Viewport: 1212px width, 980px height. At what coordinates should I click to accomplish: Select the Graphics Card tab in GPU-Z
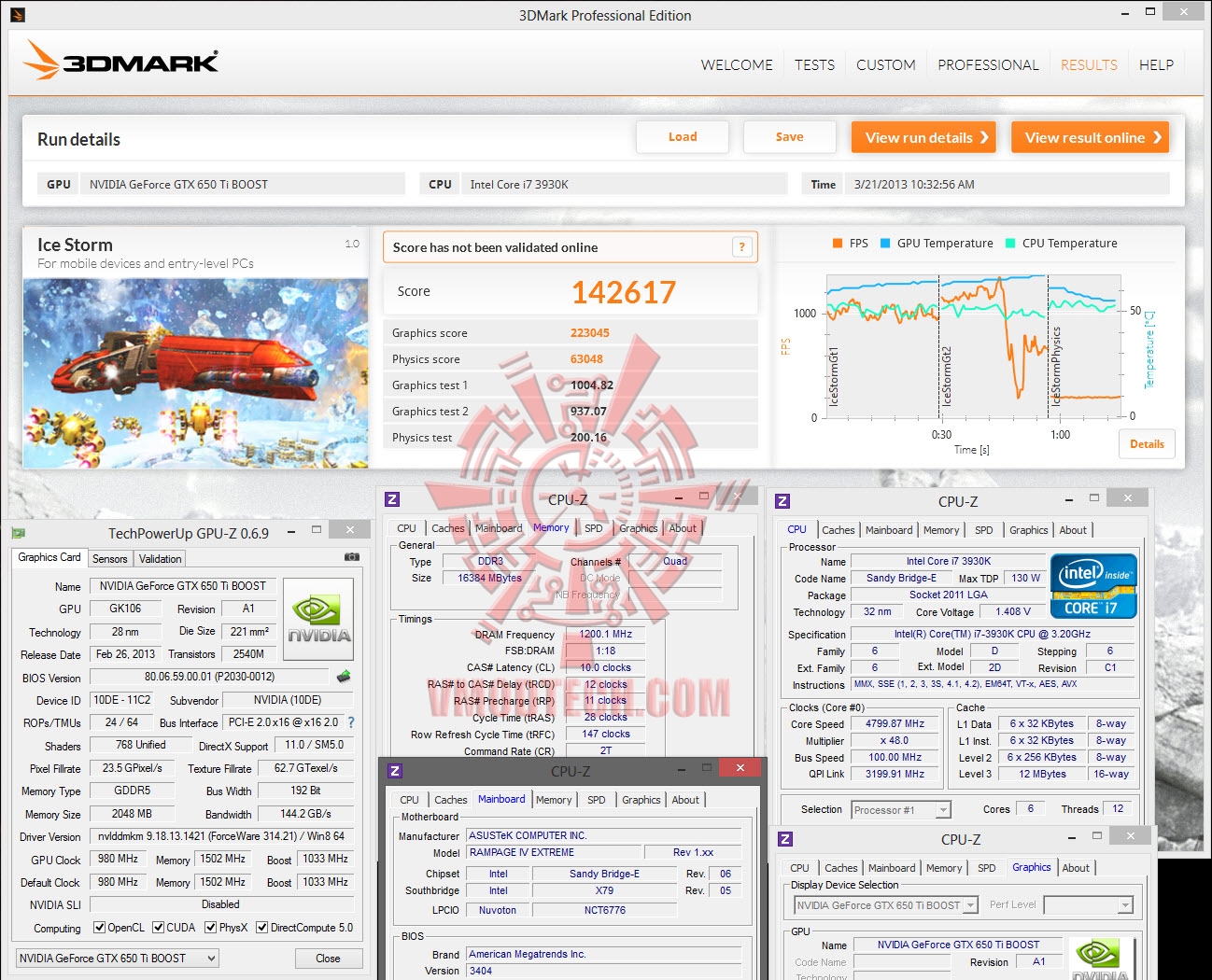(x=49, y=557)
